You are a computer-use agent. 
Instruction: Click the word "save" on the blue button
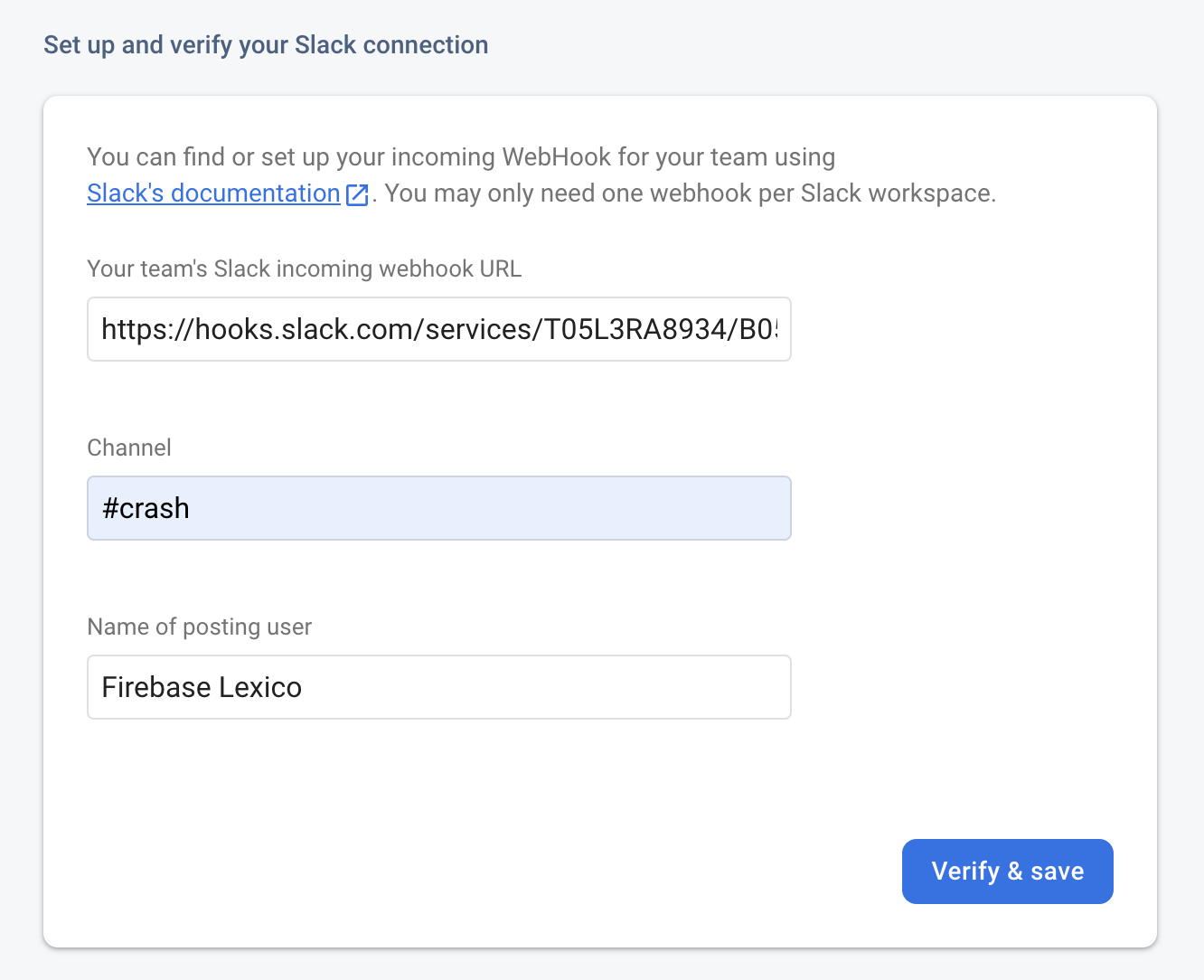pos(1057,871)
